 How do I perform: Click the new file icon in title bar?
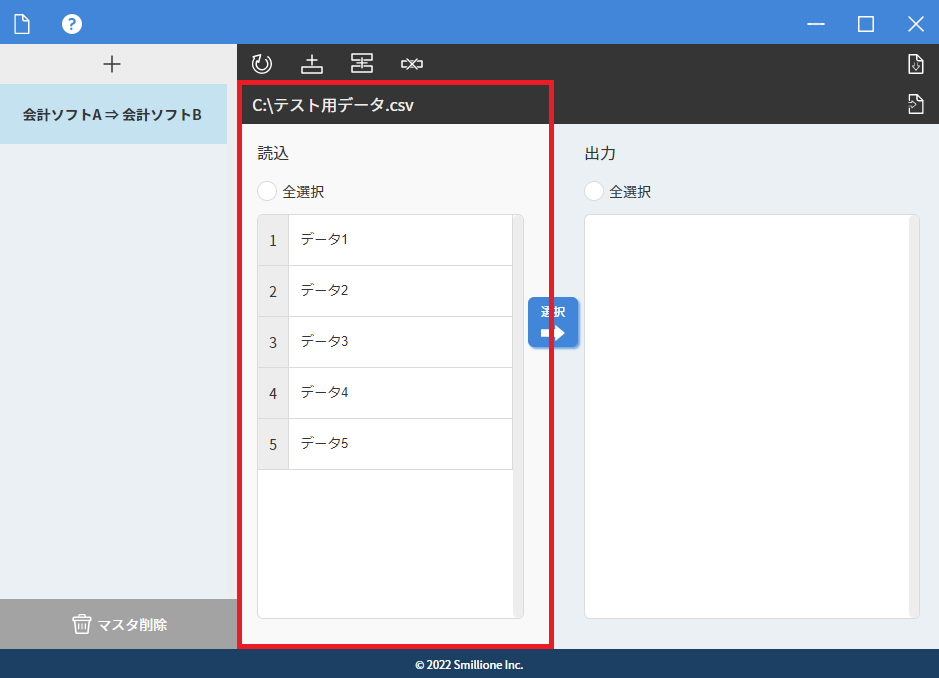coord(21,23)
